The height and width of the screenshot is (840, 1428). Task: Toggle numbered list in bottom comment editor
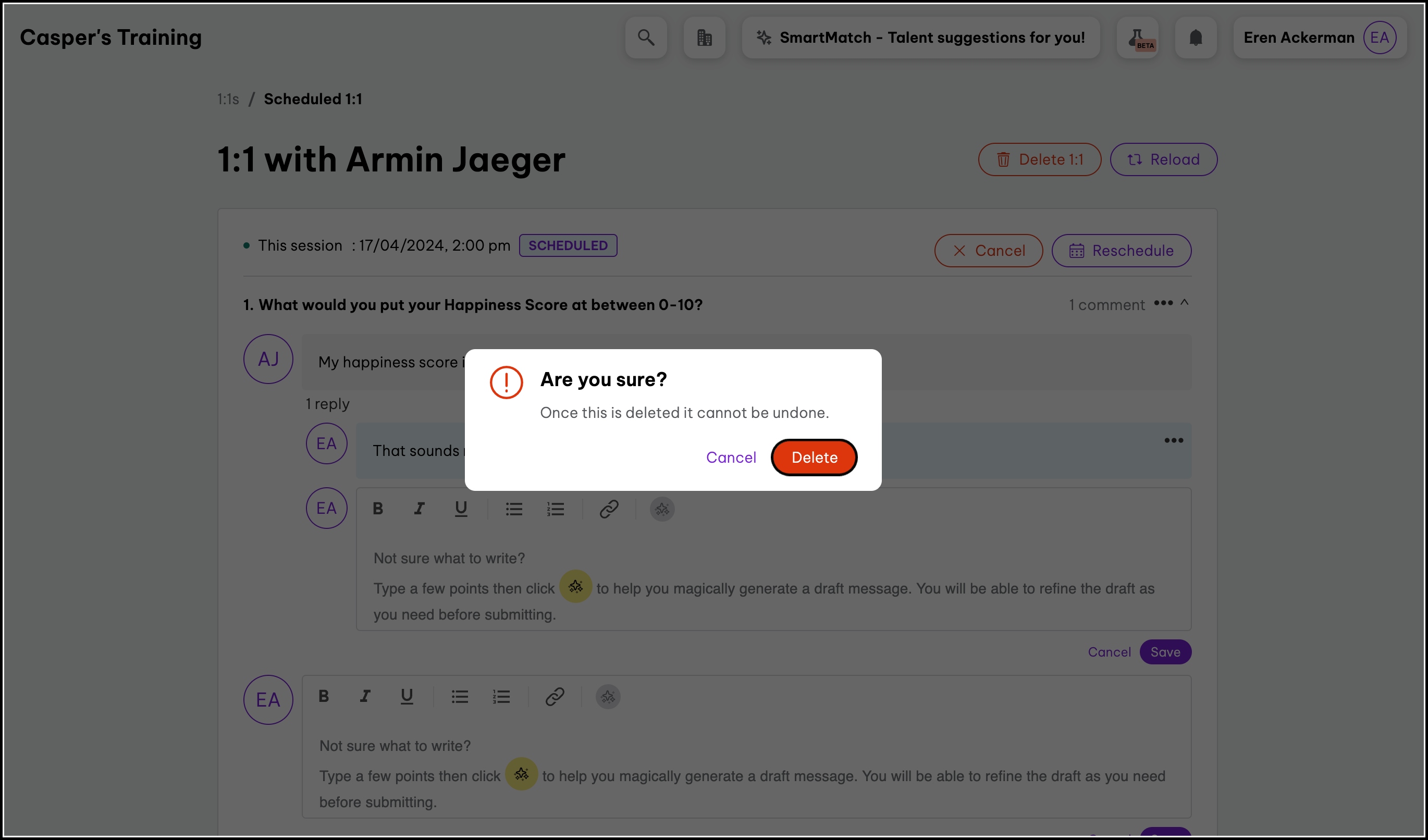pyautogui.click(x=501, y=696)
